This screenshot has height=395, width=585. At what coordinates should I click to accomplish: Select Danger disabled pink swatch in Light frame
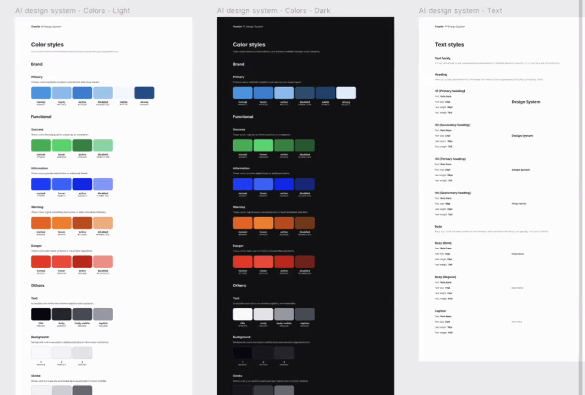103,261
